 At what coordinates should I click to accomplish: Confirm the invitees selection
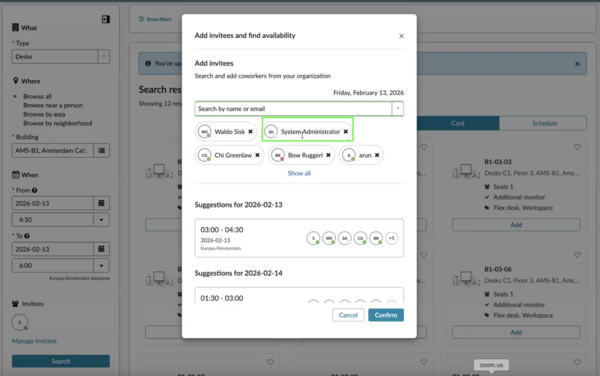(386, 315)
